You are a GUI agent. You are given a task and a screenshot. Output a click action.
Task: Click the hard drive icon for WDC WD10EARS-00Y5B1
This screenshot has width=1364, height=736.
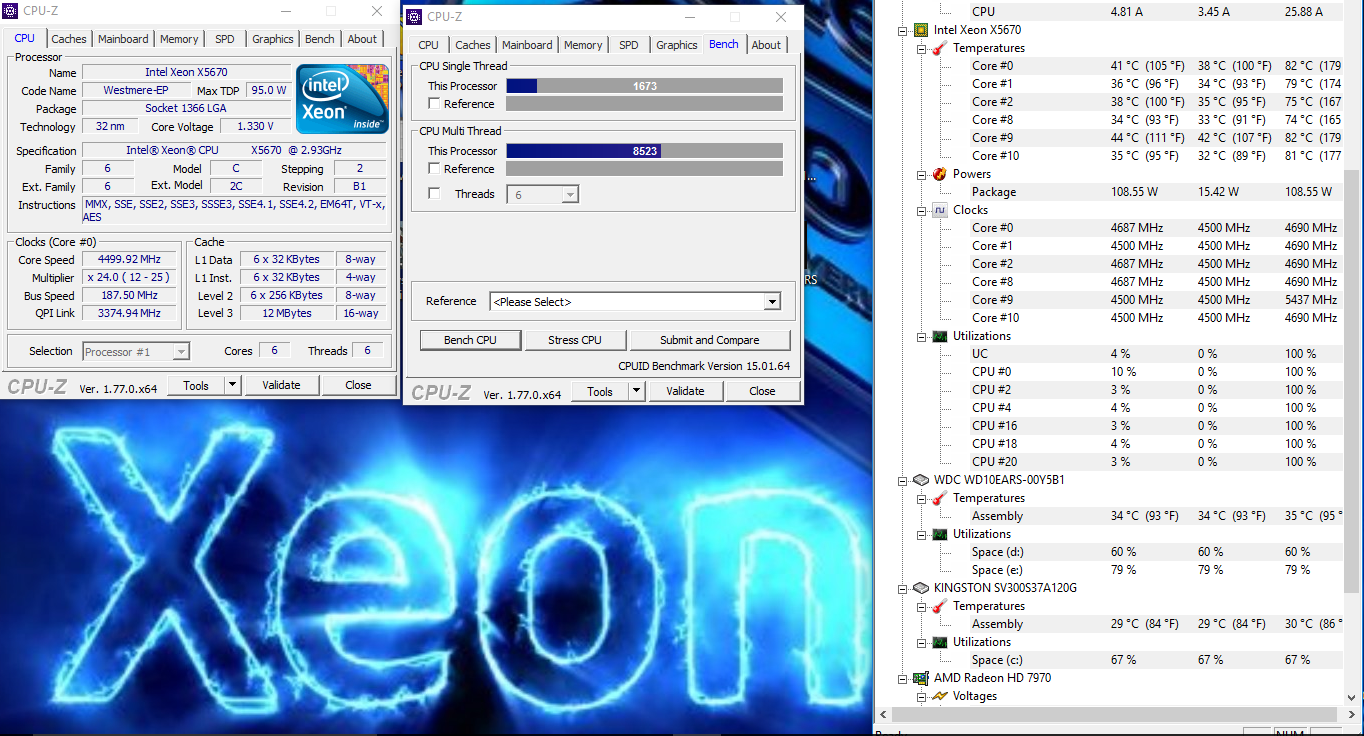coord(920,480)
